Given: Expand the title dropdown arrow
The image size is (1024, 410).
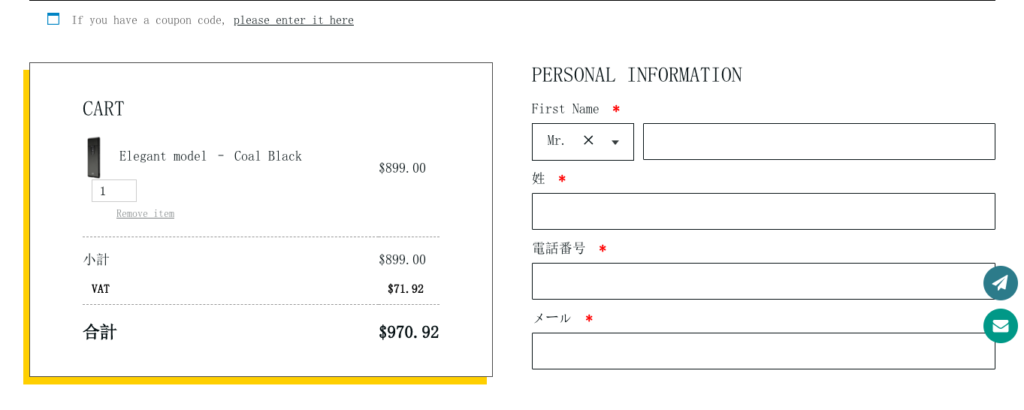Looking at the screenshot, I should 615,142.
